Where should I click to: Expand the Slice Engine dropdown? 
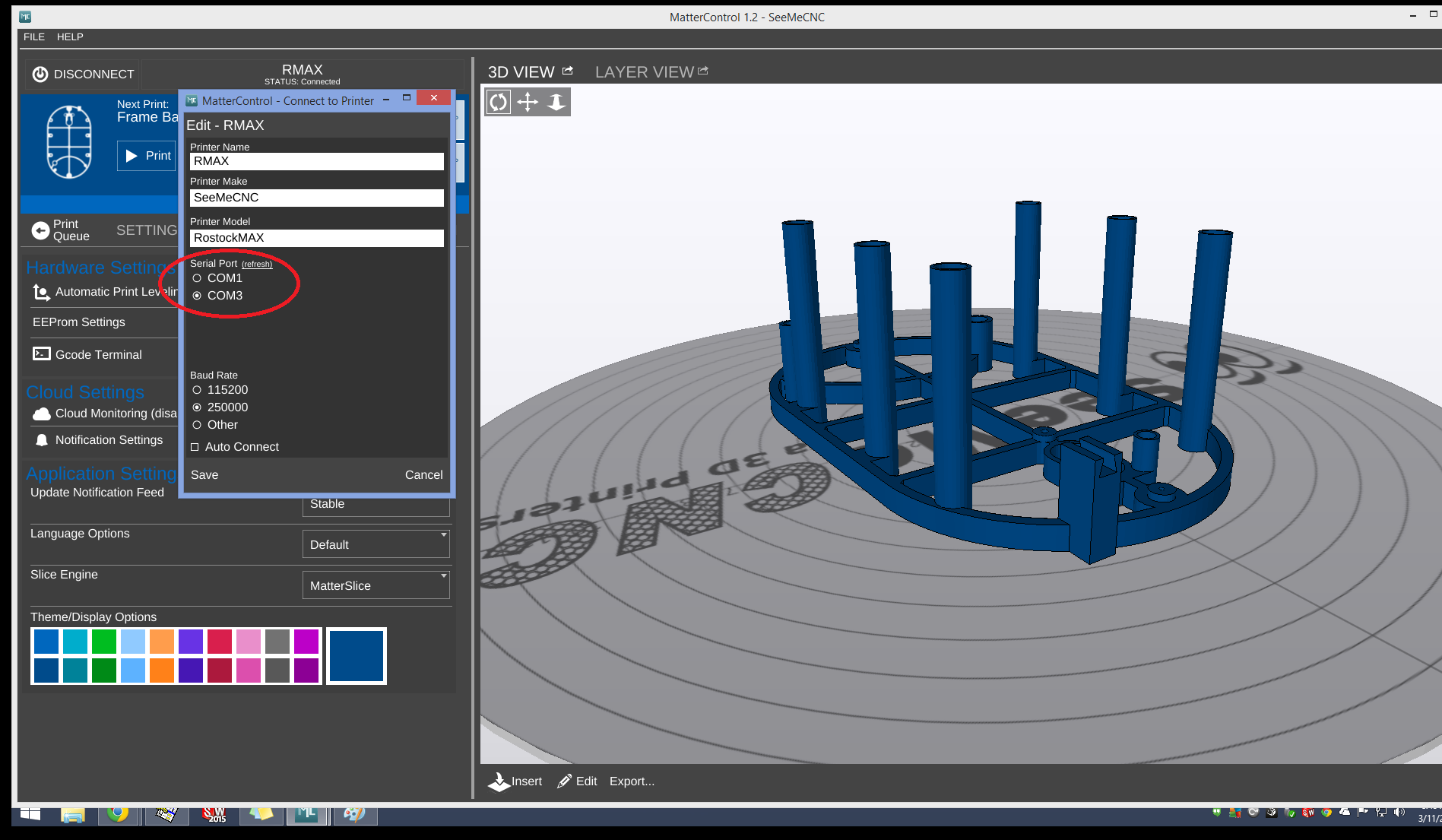pyautogui.click(x=376, y=585)
